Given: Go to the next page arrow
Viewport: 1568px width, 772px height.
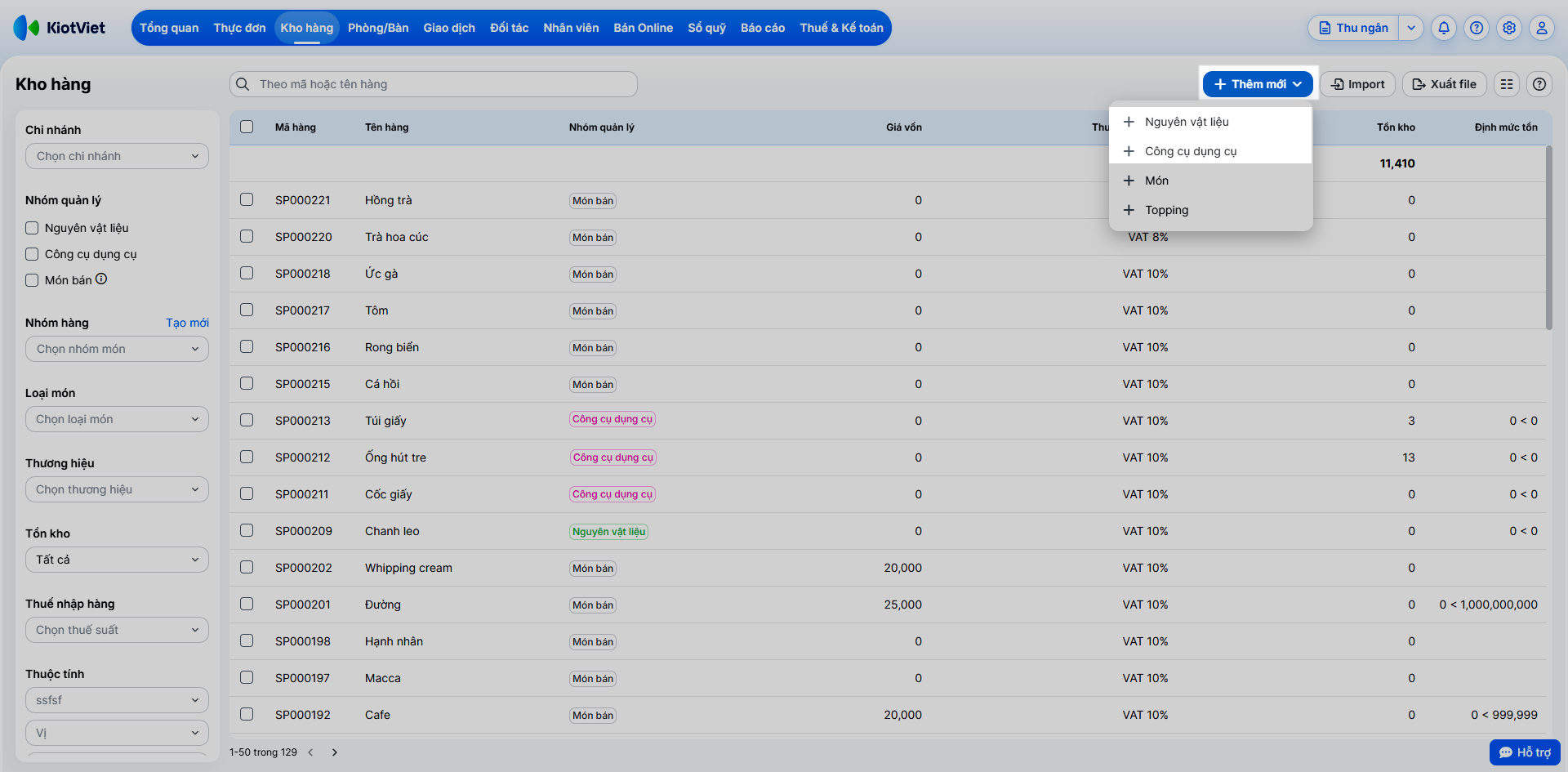Looking at the screenshot, I should tap(335, 752).
